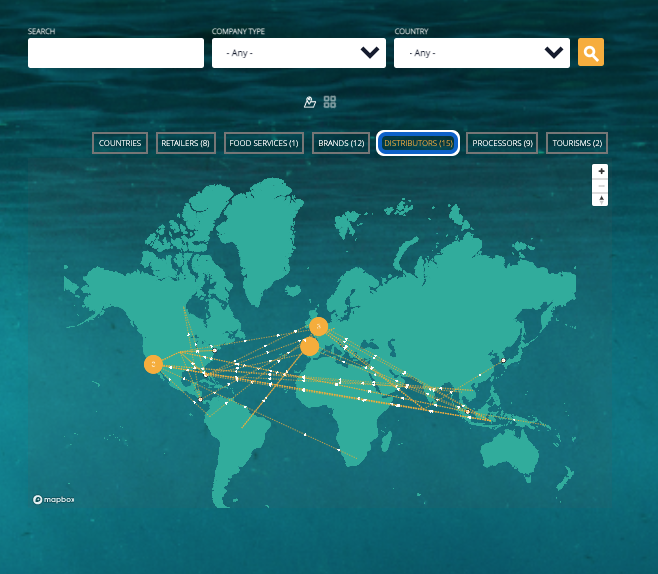Open the Country dropdown

click(x=481, y=53)
